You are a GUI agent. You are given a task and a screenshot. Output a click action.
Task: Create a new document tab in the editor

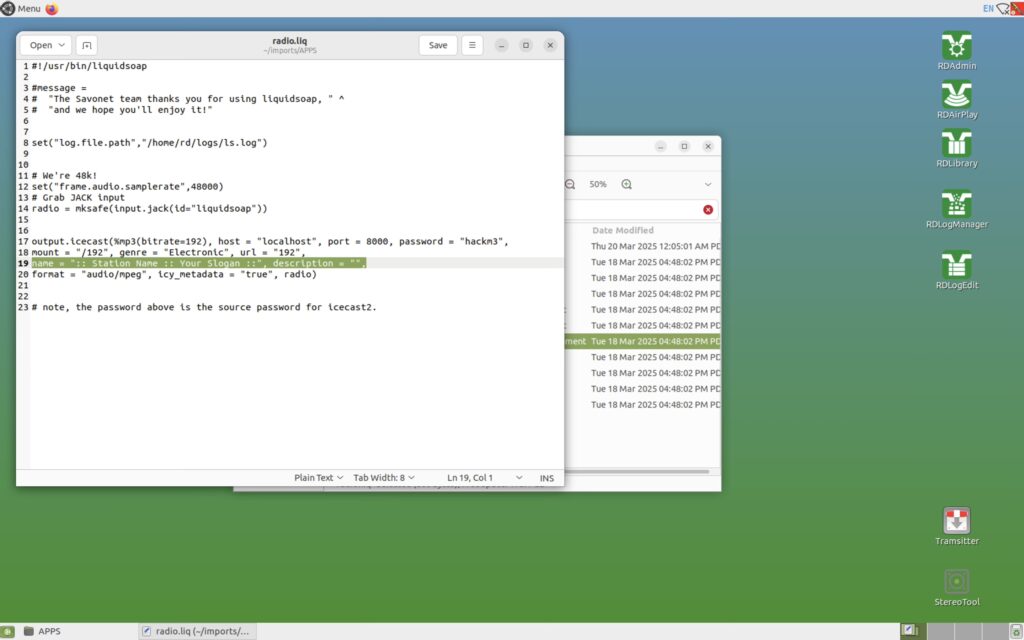coord(86,45)
